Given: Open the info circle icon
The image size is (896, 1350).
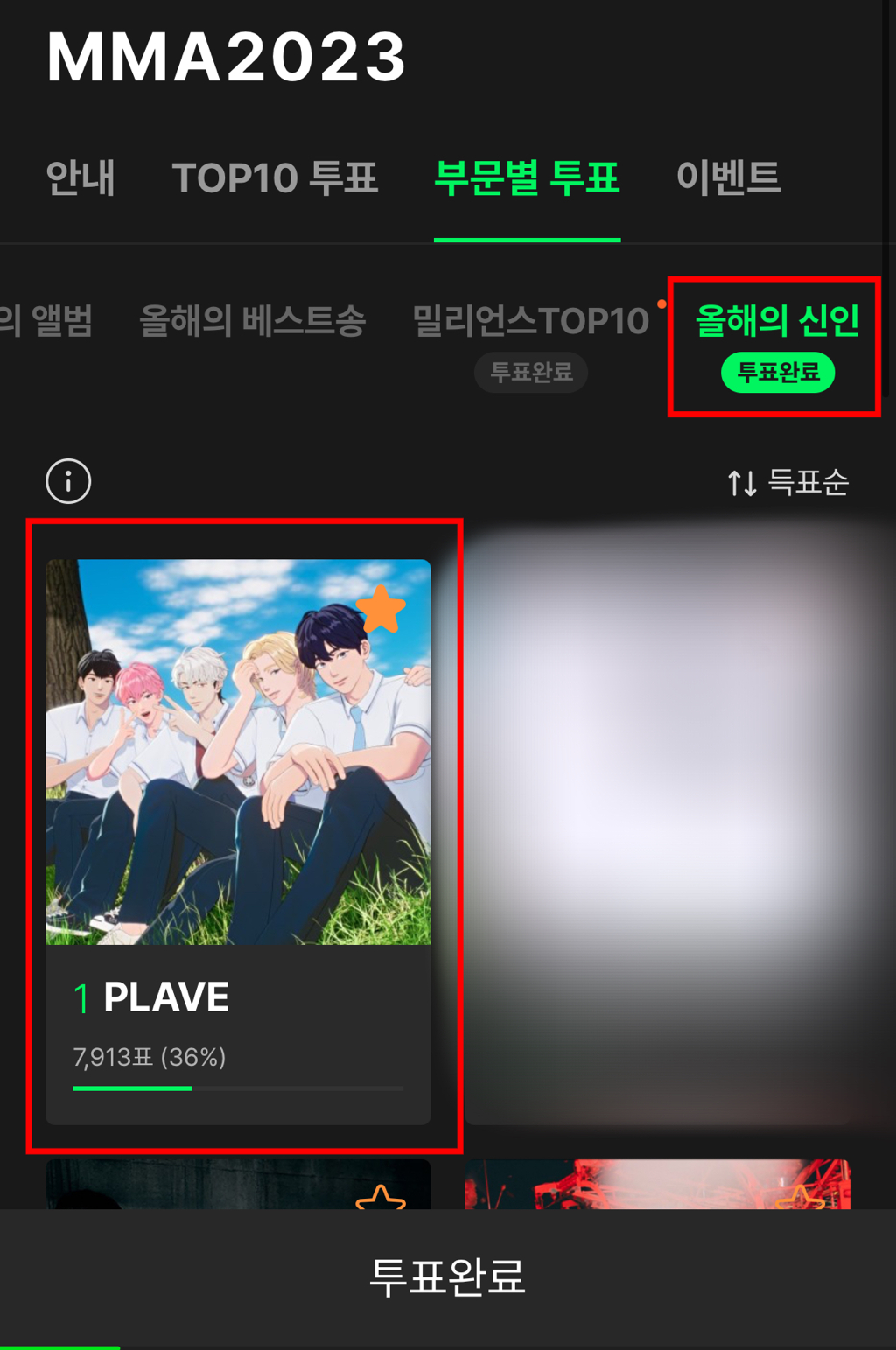Looking at the screenshot, I should point(68,481).
